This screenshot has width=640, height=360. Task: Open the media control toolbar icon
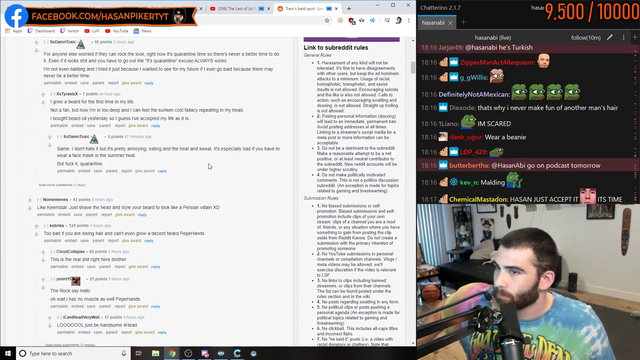(x=387, y=20)
